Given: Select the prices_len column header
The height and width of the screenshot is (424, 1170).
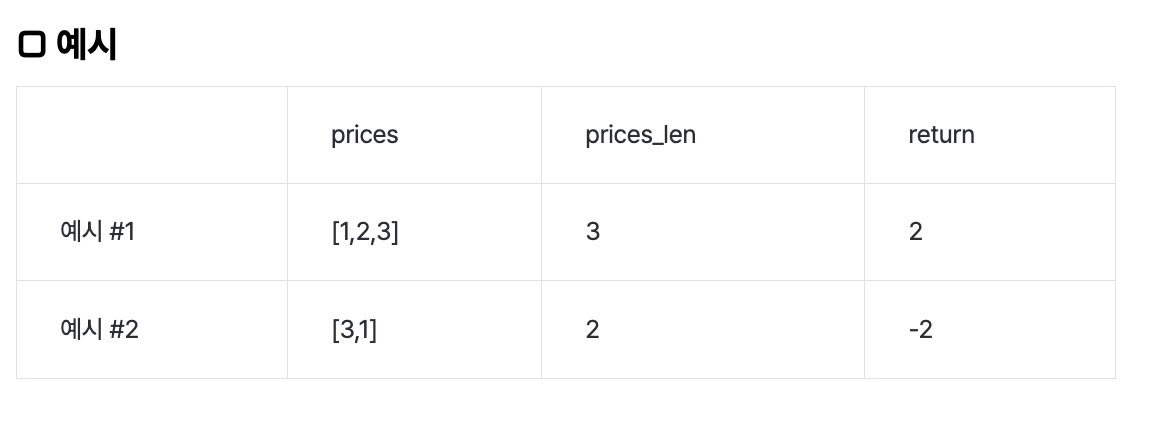Looking at the screenshot, I should click(x=640, y=135).
